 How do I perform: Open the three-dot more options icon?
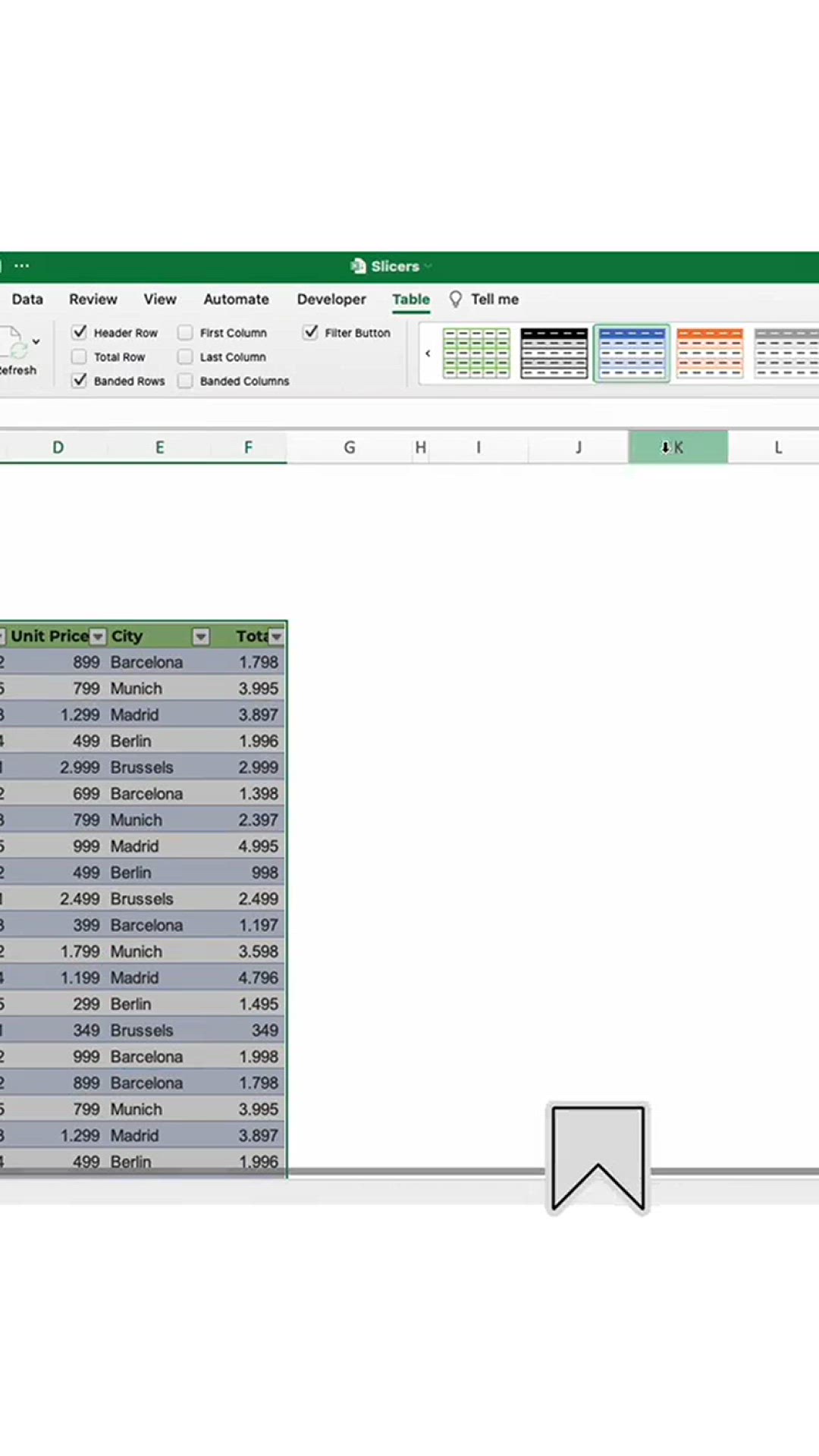[x=22, y=266]
